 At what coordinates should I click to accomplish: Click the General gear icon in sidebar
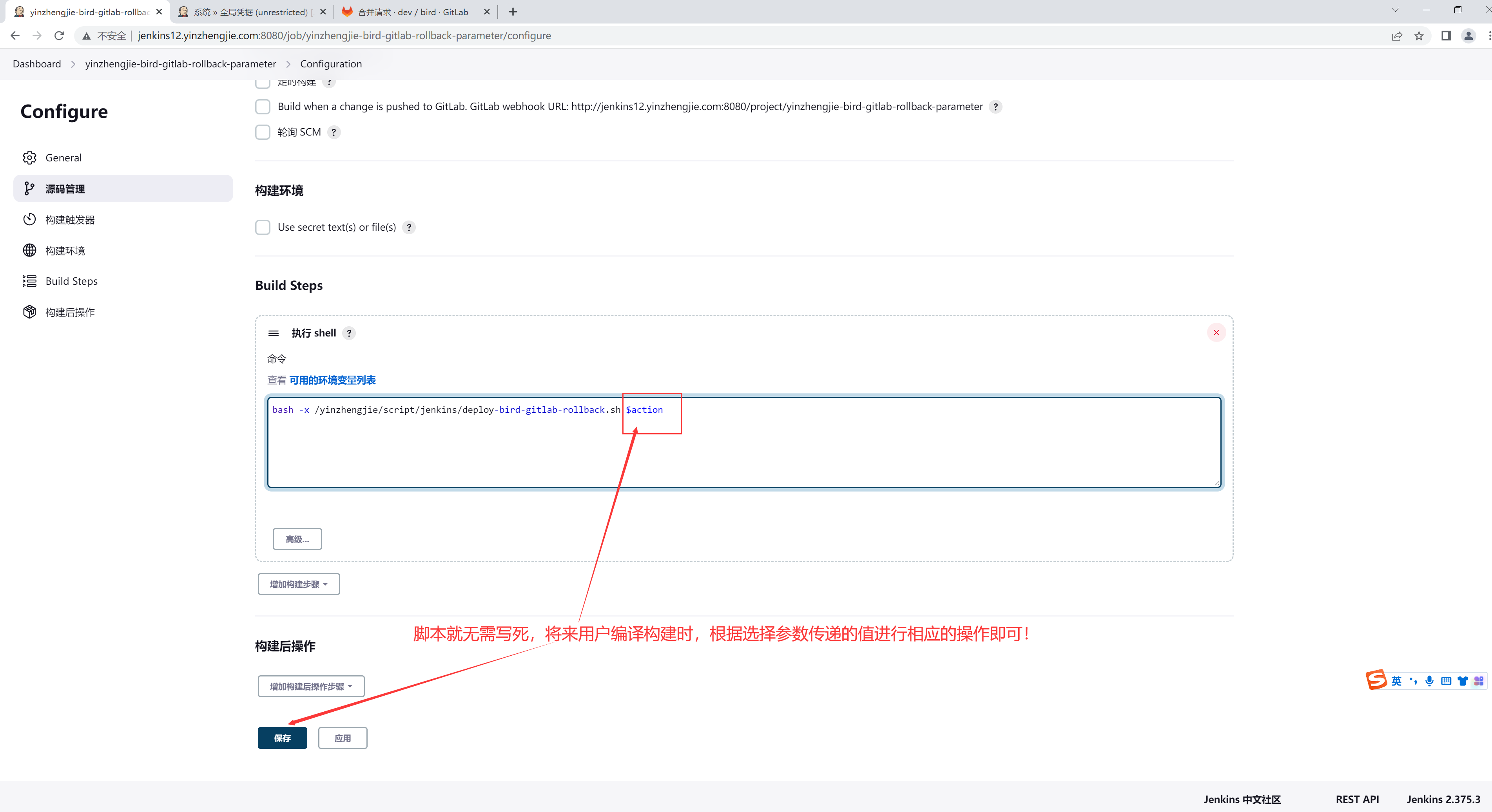coord(29,157)
